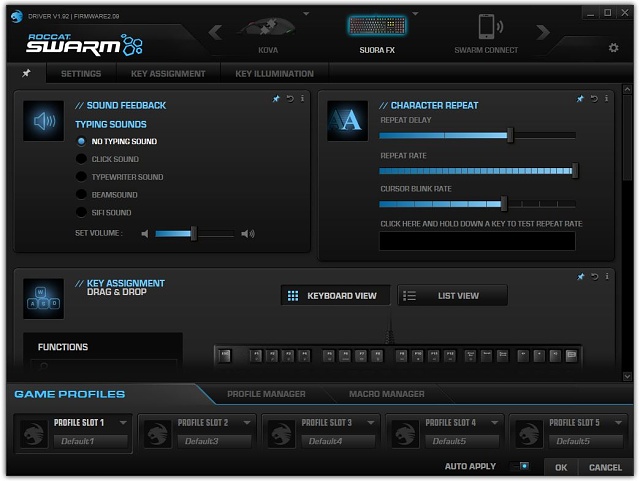Switch to the Profile Manager tab
Screen dimensions: 640x481
tap(266, 394)
